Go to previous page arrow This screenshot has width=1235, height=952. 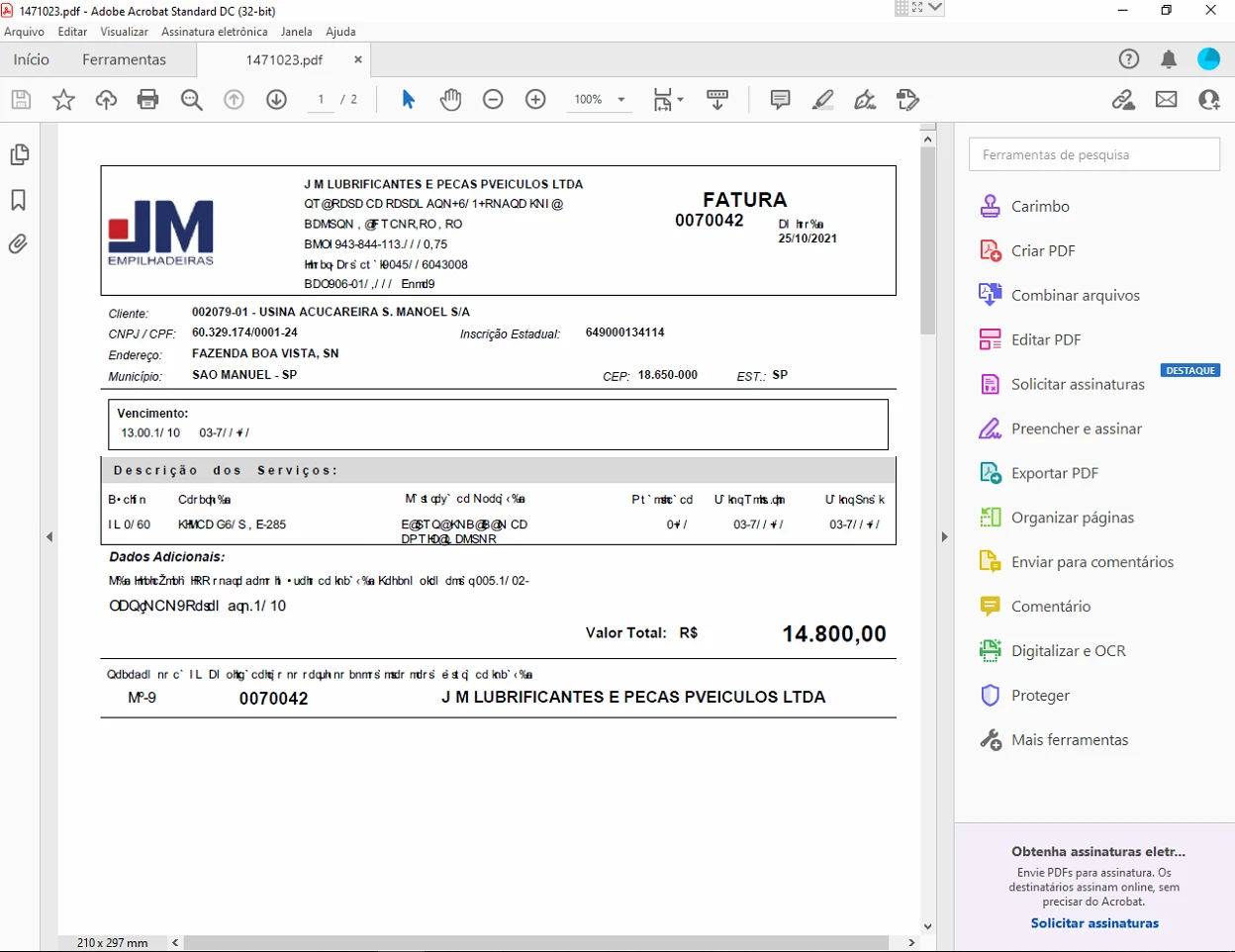coord(235,100)
